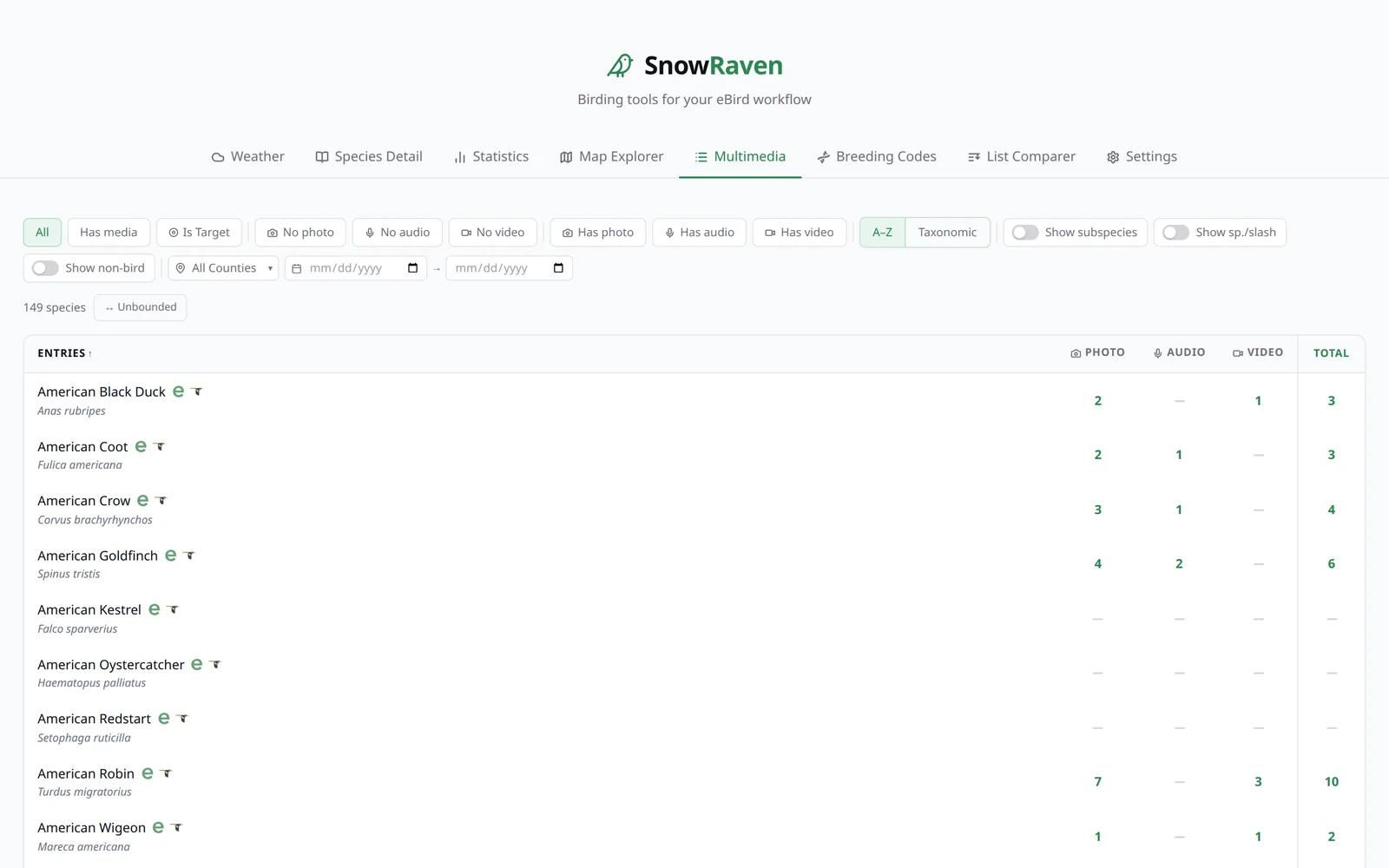Click the Unbounded range button
1389x868 pixels.
pos(141,307)
